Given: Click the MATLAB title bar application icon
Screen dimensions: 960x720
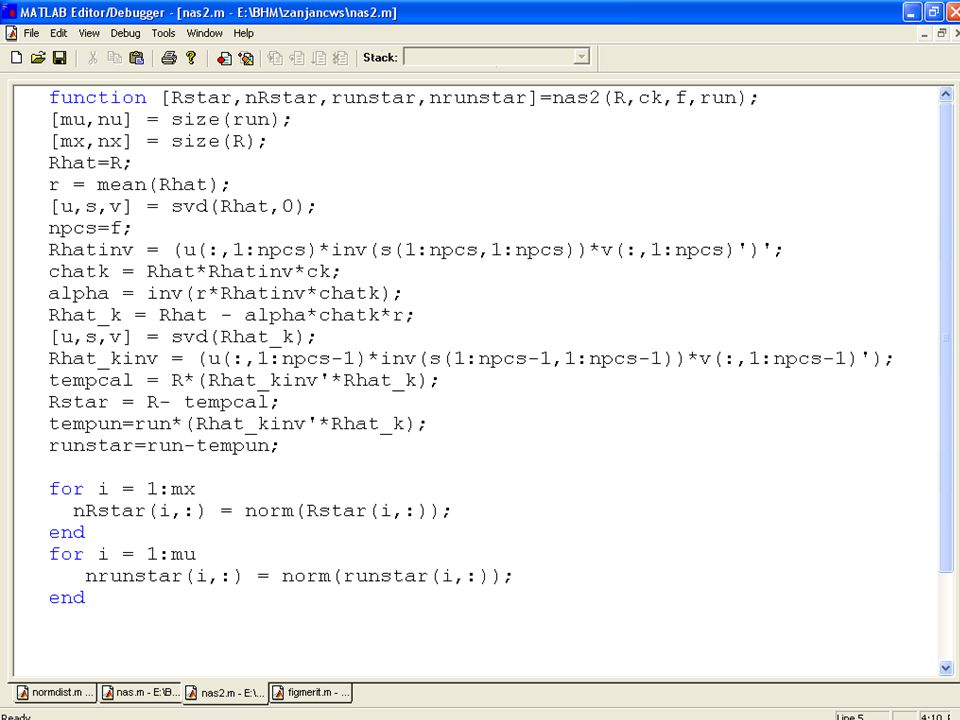Looking at the screenshot, I should [x=9, y=12].
